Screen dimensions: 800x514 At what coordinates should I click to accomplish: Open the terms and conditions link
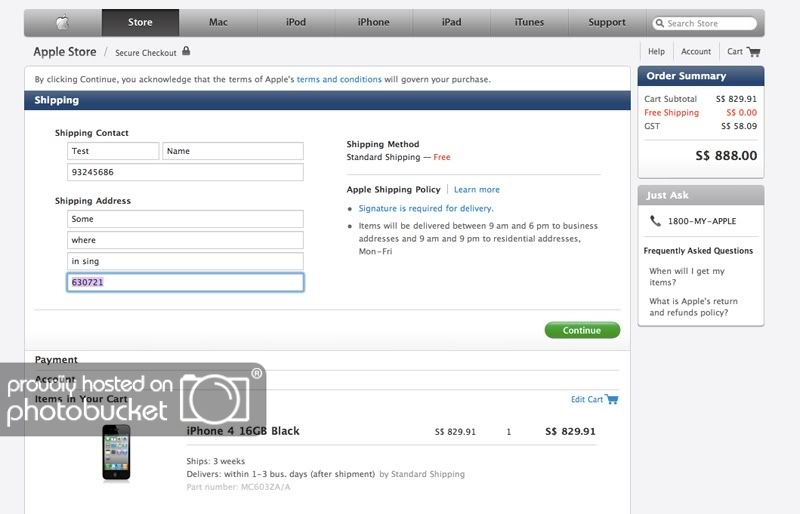(x=339, y=79)
